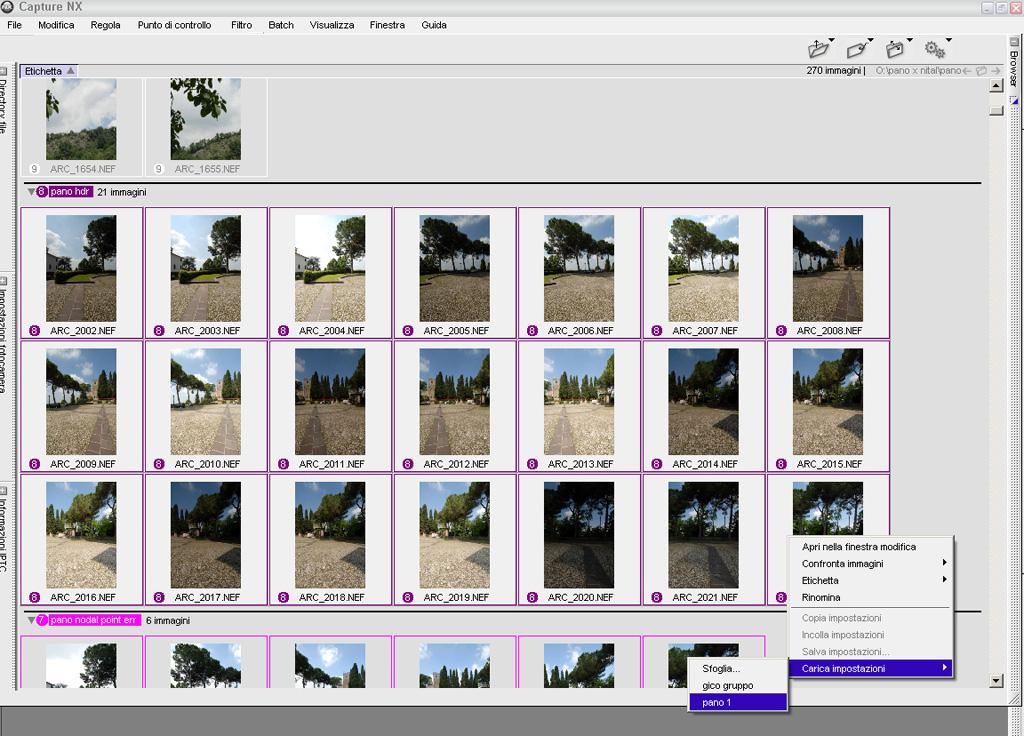Image resolution: width=1024 pixels, height=736 pixels.
Task: Collapse the pano nodal point err group triangle
Action: tap(31, 620)
